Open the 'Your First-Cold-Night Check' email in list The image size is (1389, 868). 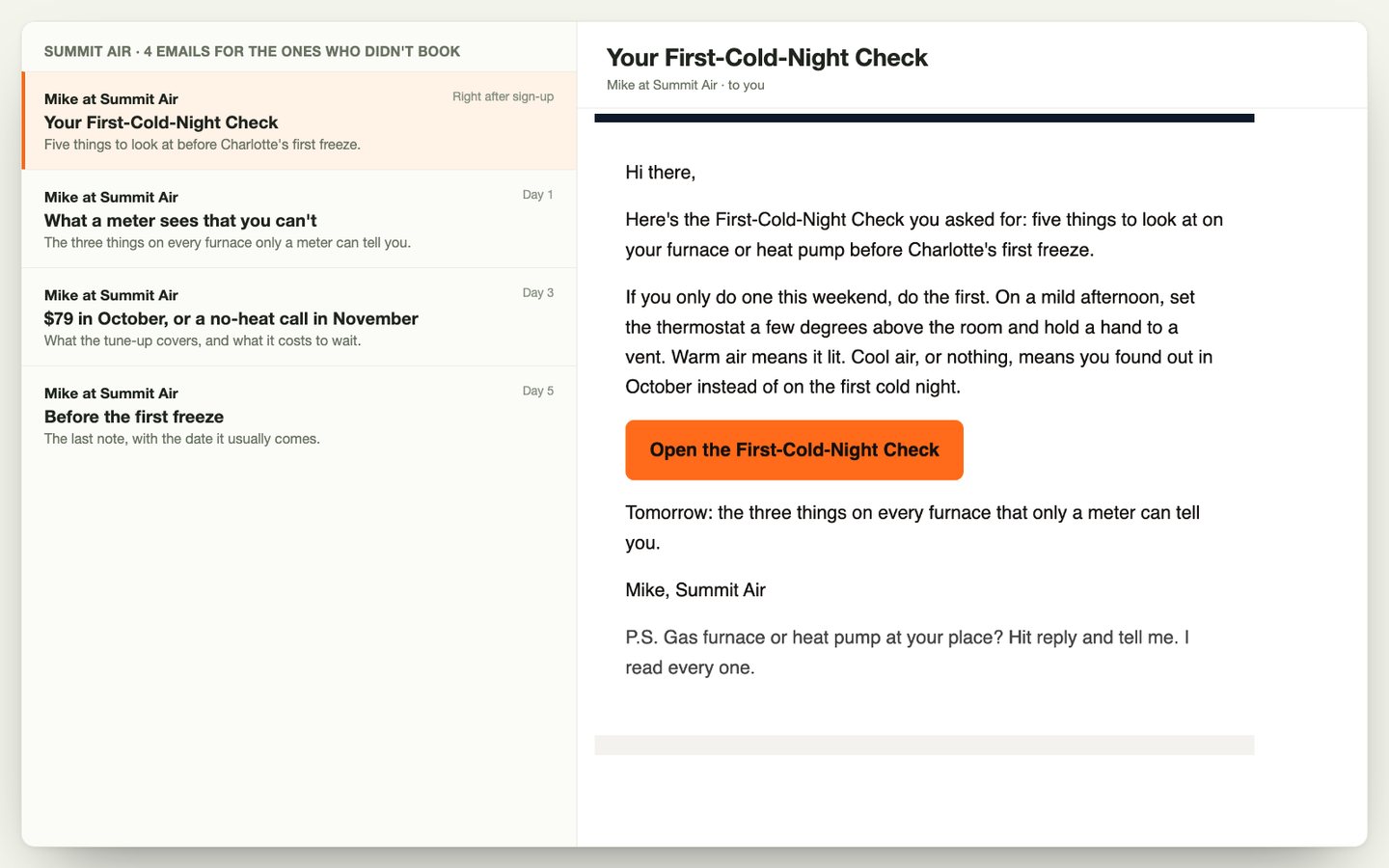coord(299,121)
